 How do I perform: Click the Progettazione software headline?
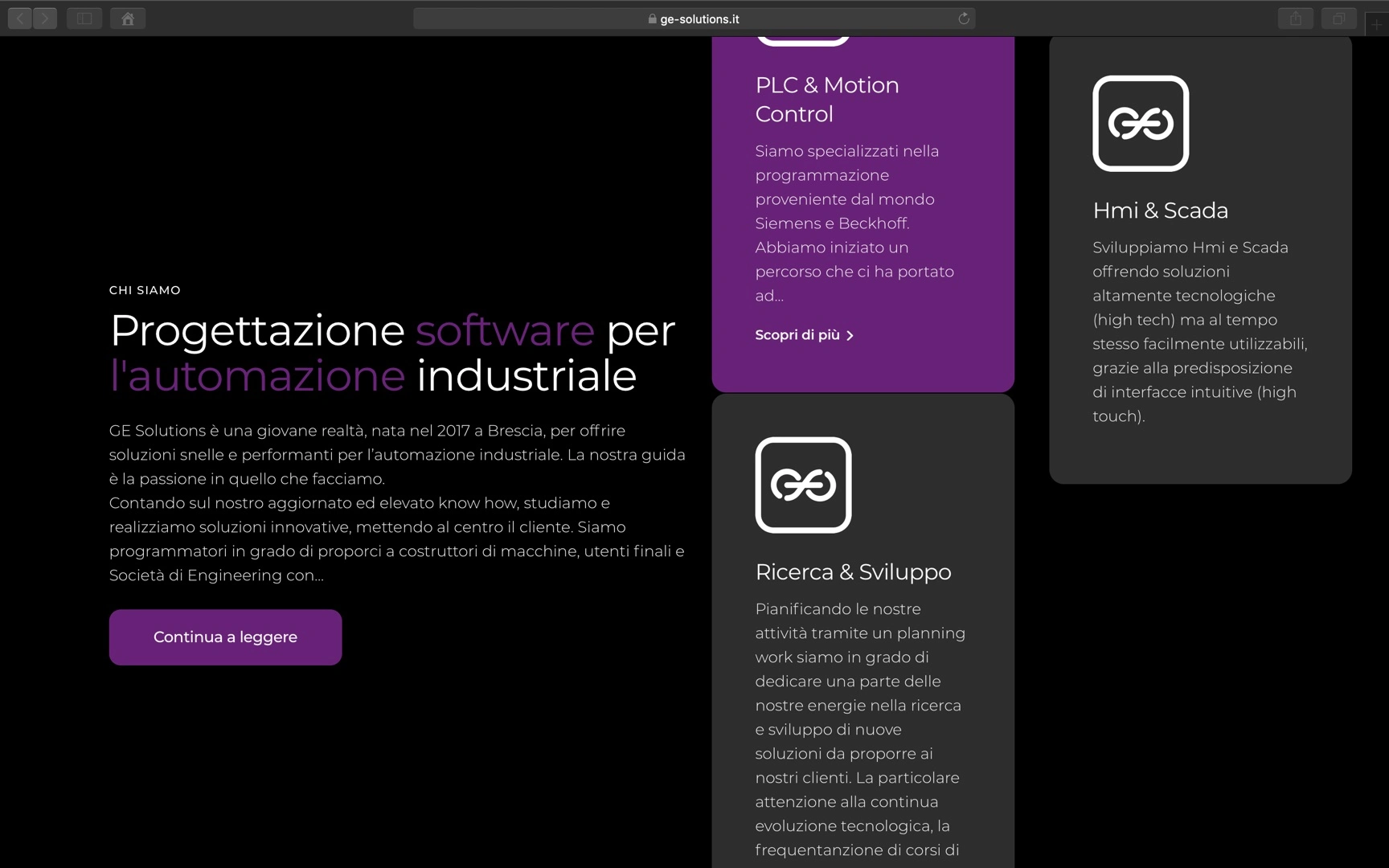point(392,353)
